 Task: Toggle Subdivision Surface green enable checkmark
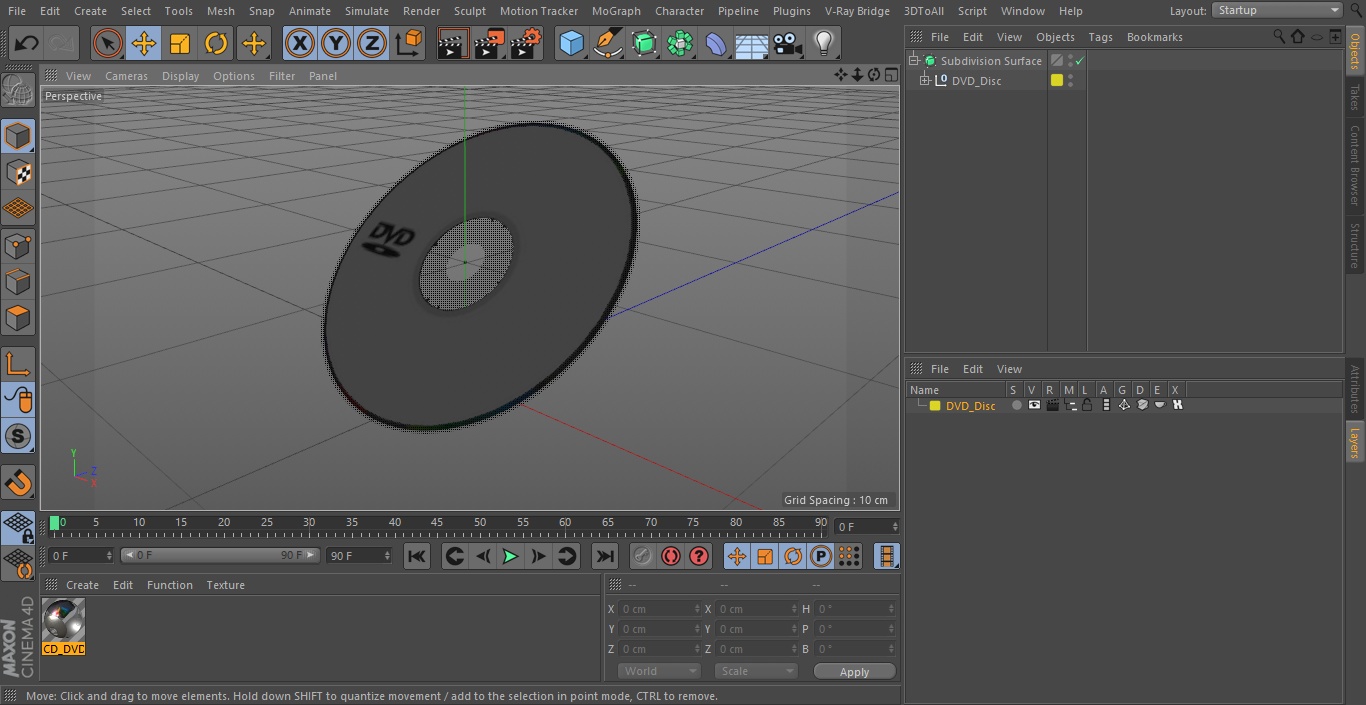1080,61
